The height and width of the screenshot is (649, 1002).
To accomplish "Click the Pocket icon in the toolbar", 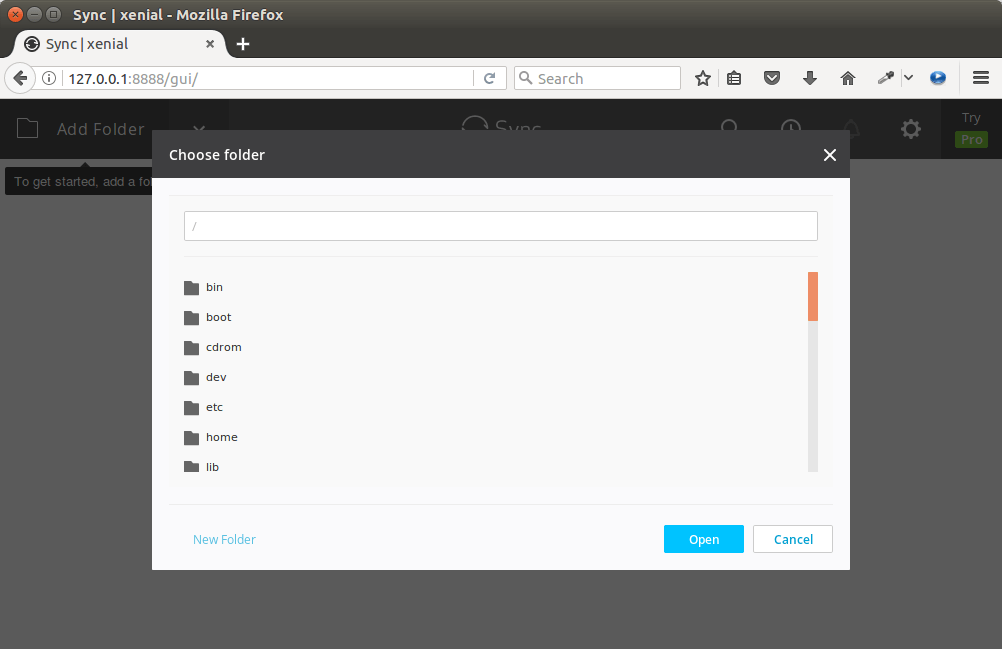I will [x=772, y=78].
